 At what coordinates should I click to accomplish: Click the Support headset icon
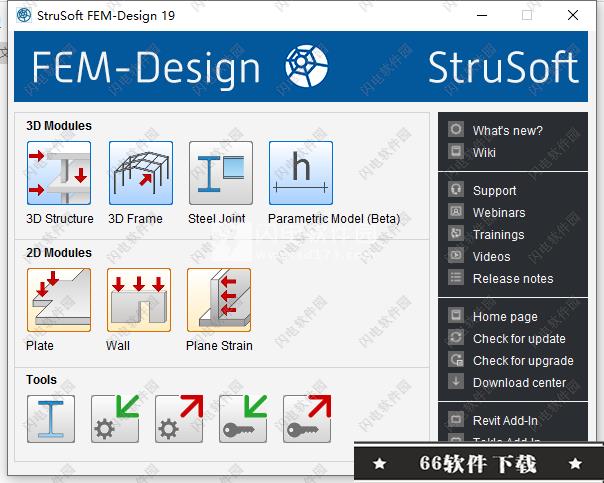click(x=456, y=189)
